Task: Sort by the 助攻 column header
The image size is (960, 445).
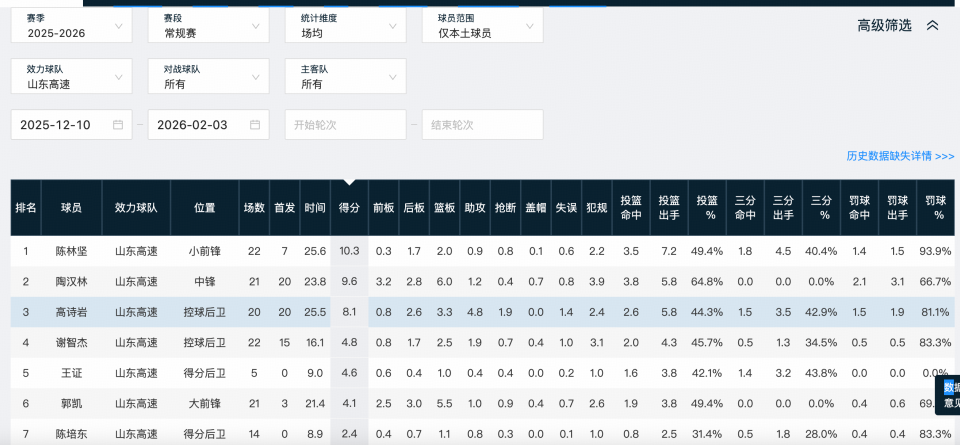Action: tap(475, 208)
